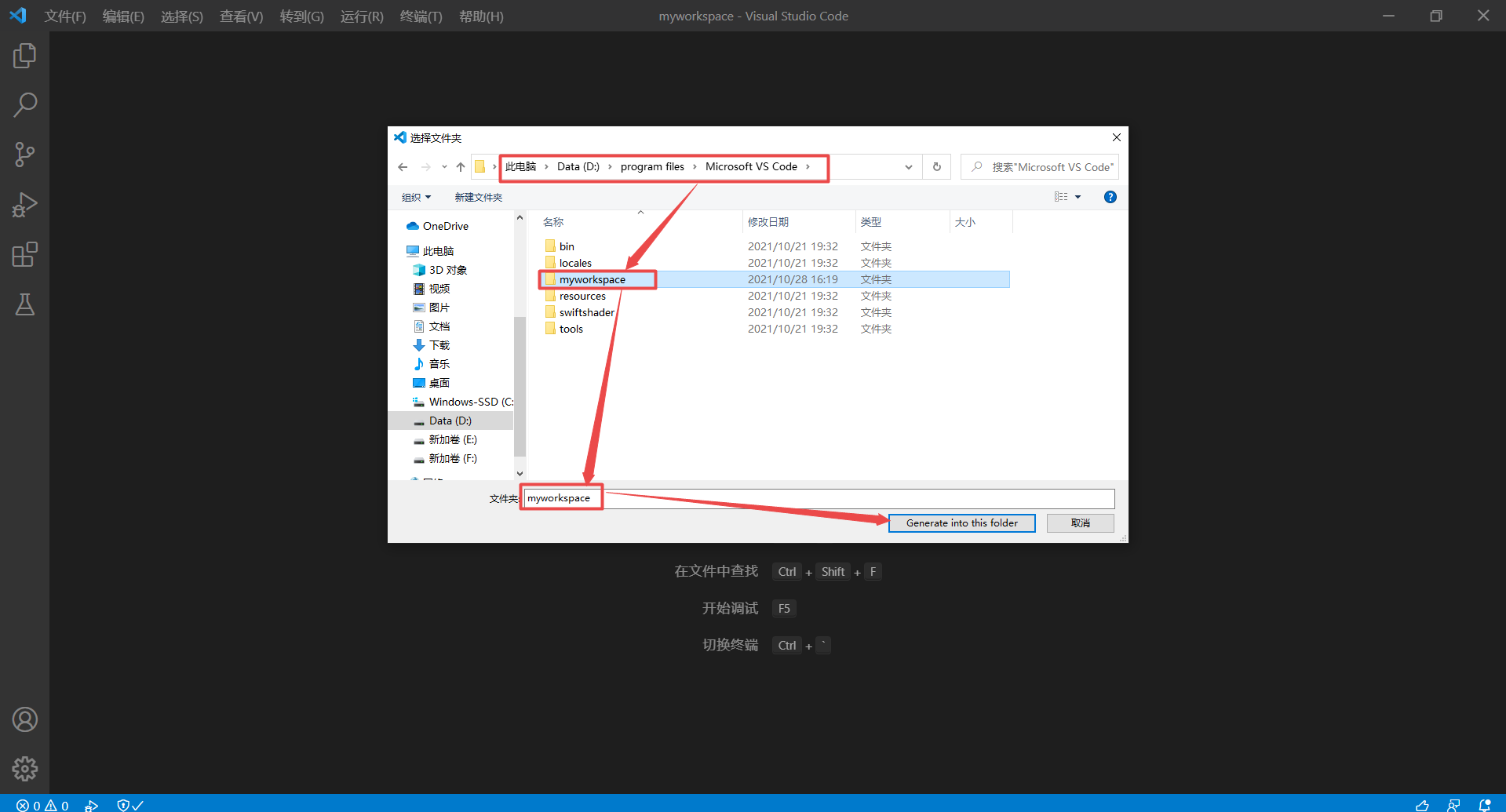Open the Search view in activity bar
Screen dimensions: 1506x812
point(24,105)
